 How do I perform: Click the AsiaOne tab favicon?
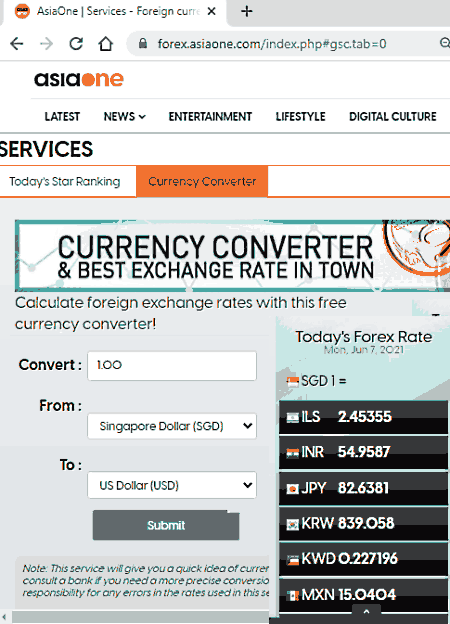click(22, 11)
